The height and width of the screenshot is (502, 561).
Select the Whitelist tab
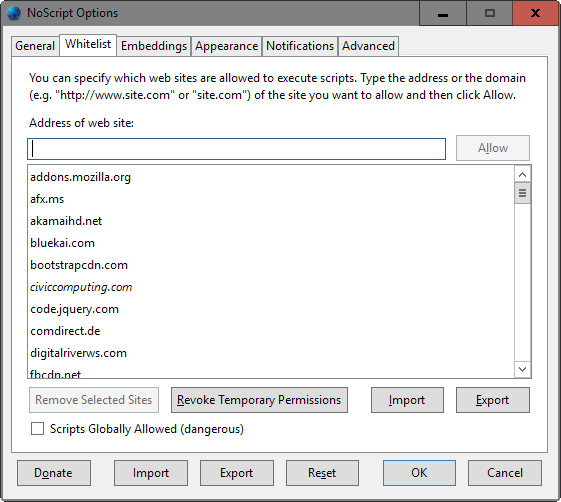point(88,45)
